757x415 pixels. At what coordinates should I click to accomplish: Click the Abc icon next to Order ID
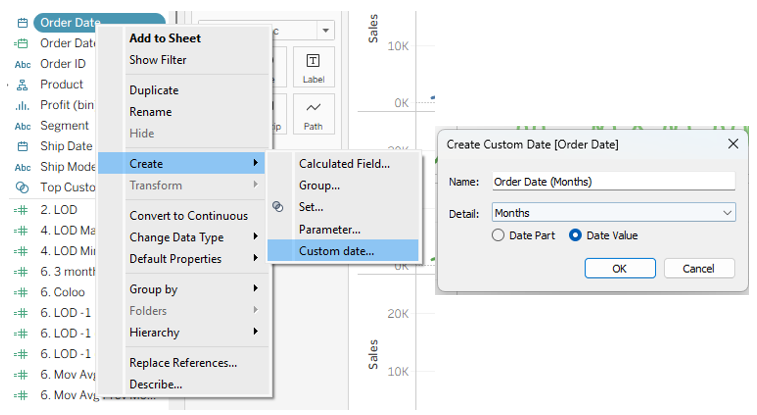point(23,64)
